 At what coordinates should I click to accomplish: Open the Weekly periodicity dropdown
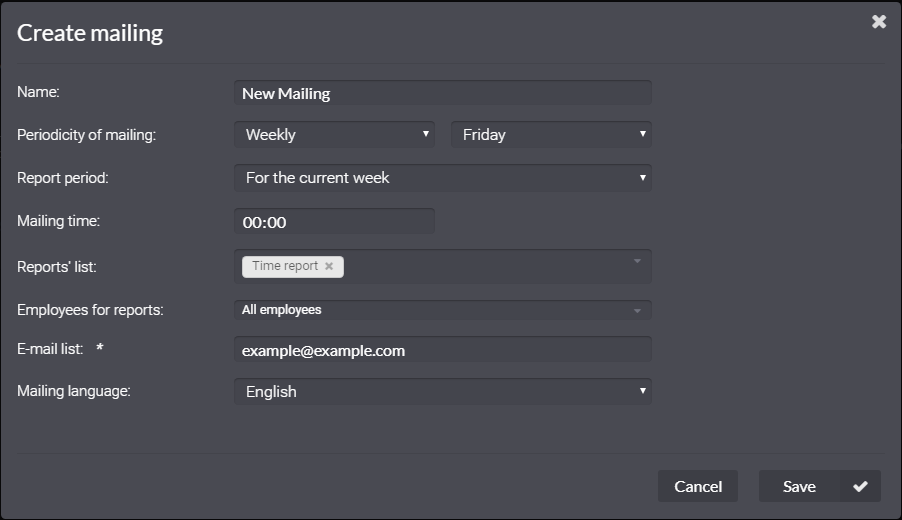point(334,134)
